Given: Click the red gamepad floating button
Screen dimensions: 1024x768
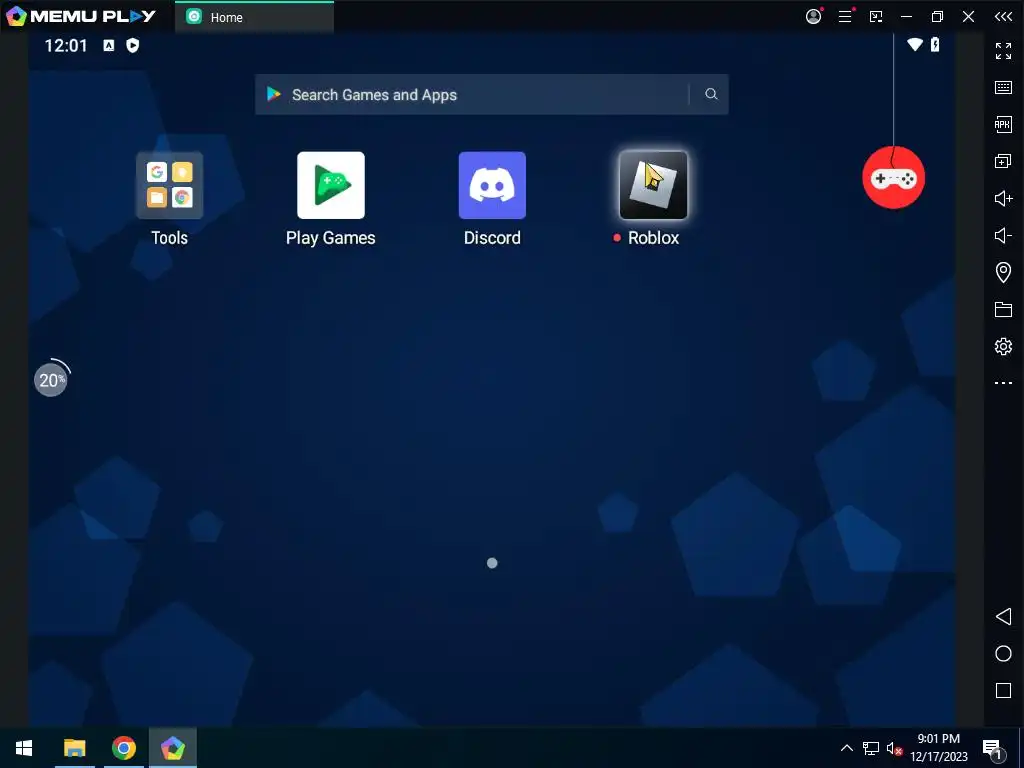Looking at the screenshot, I should [x=893, y=178].
